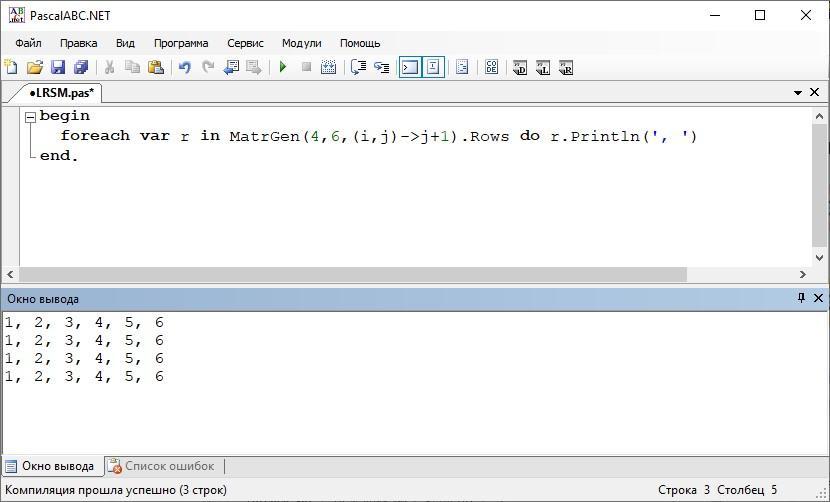The image size is (830, 502).
Task: Click the first output row of numbers
Action: pyautogui.click(x=84, y=322)
